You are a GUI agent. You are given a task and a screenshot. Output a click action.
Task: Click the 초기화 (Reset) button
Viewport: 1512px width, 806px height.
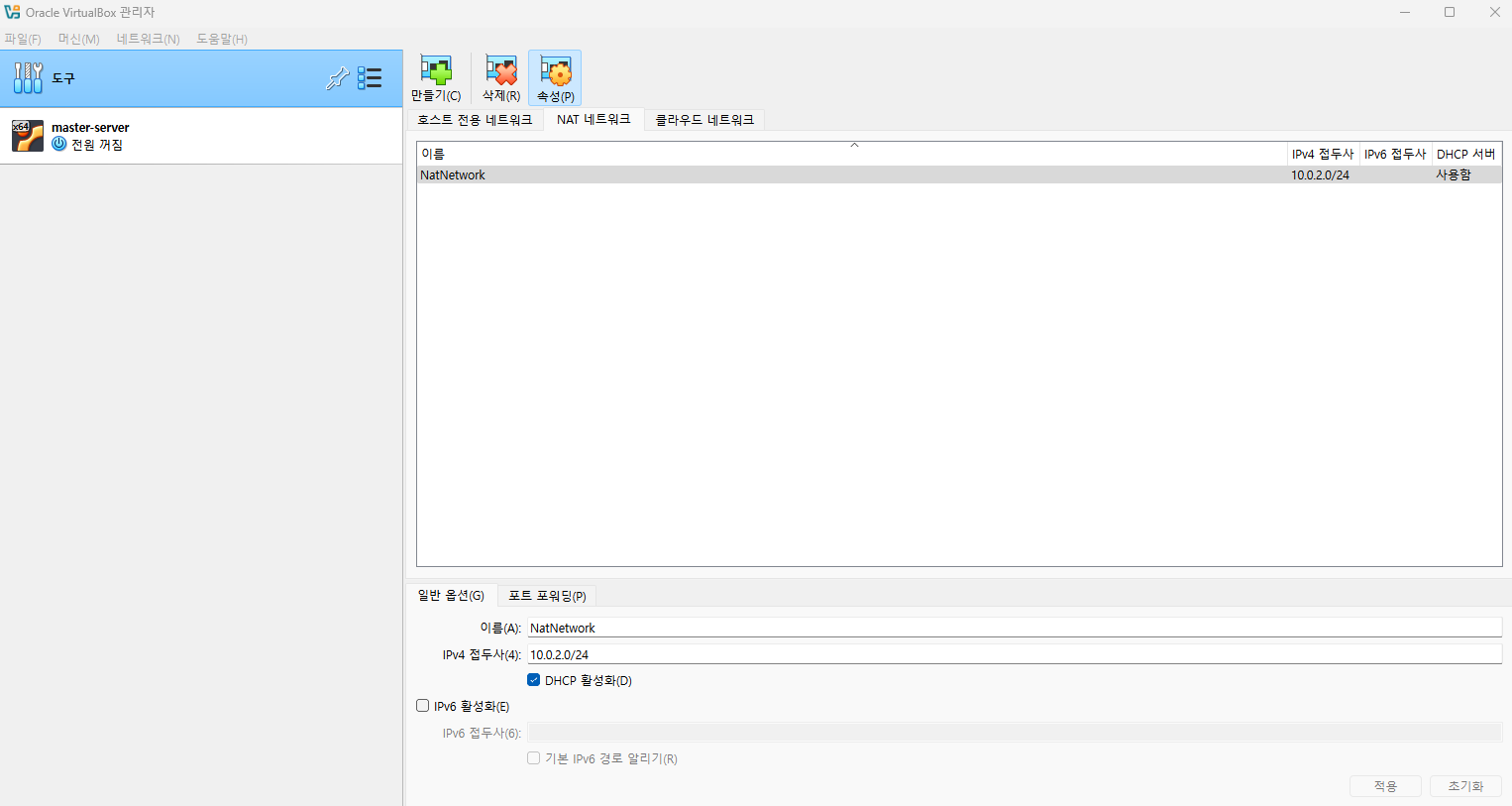coord(1465,786)
